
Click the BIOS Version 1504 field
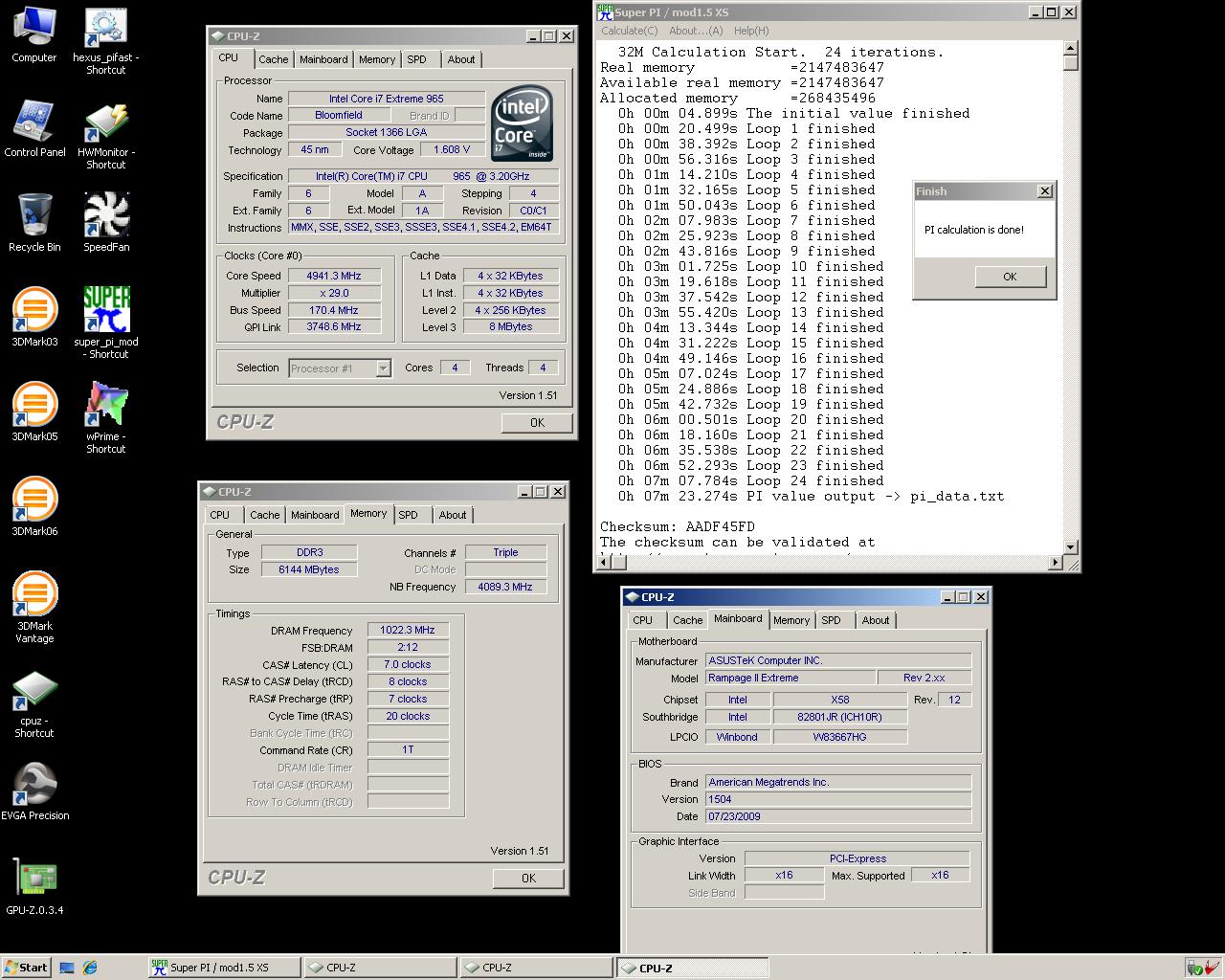tap(838, 799)
